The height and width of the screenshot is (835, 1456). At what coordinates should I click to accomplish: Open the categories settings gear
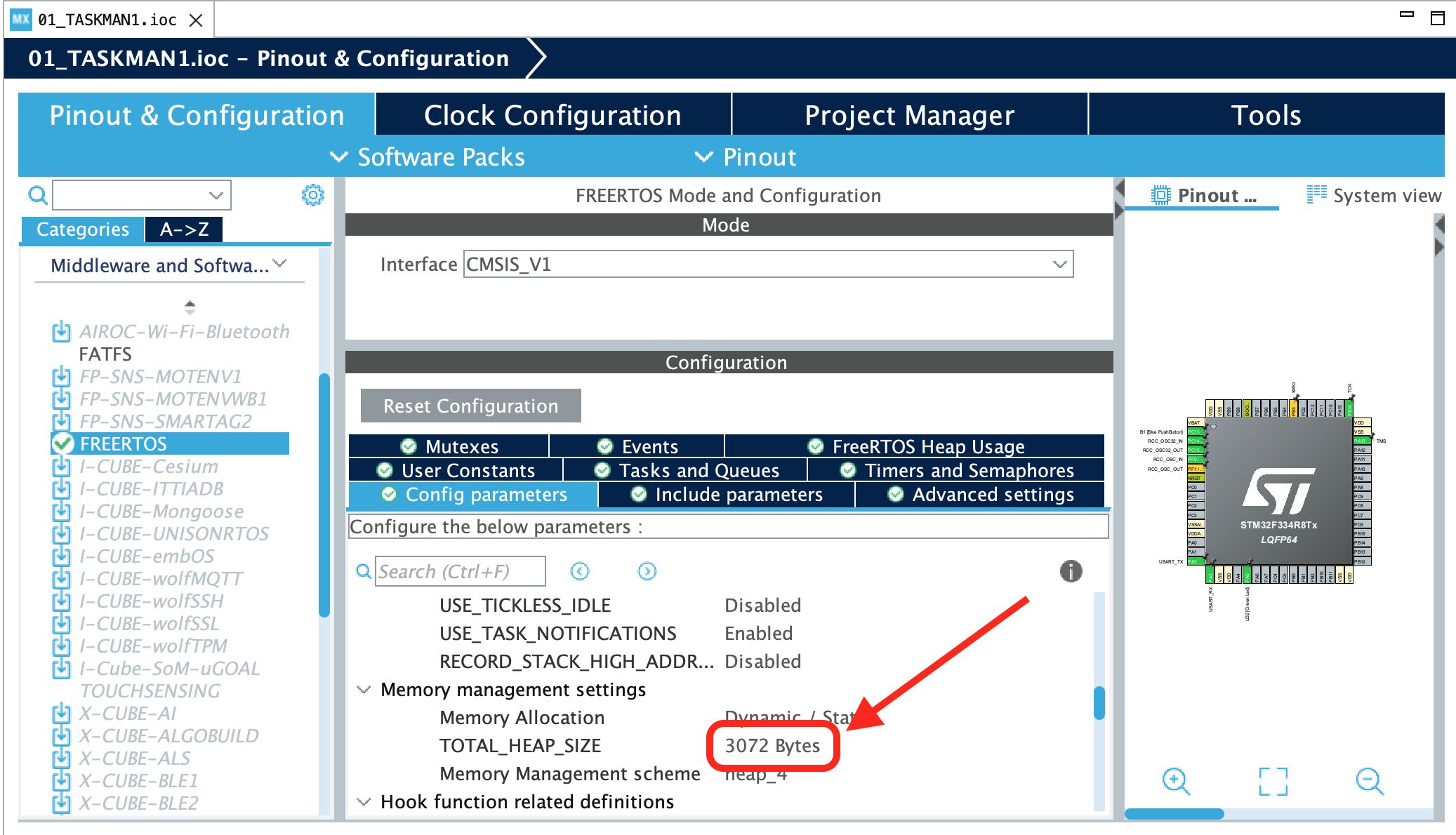coord(312,195)
